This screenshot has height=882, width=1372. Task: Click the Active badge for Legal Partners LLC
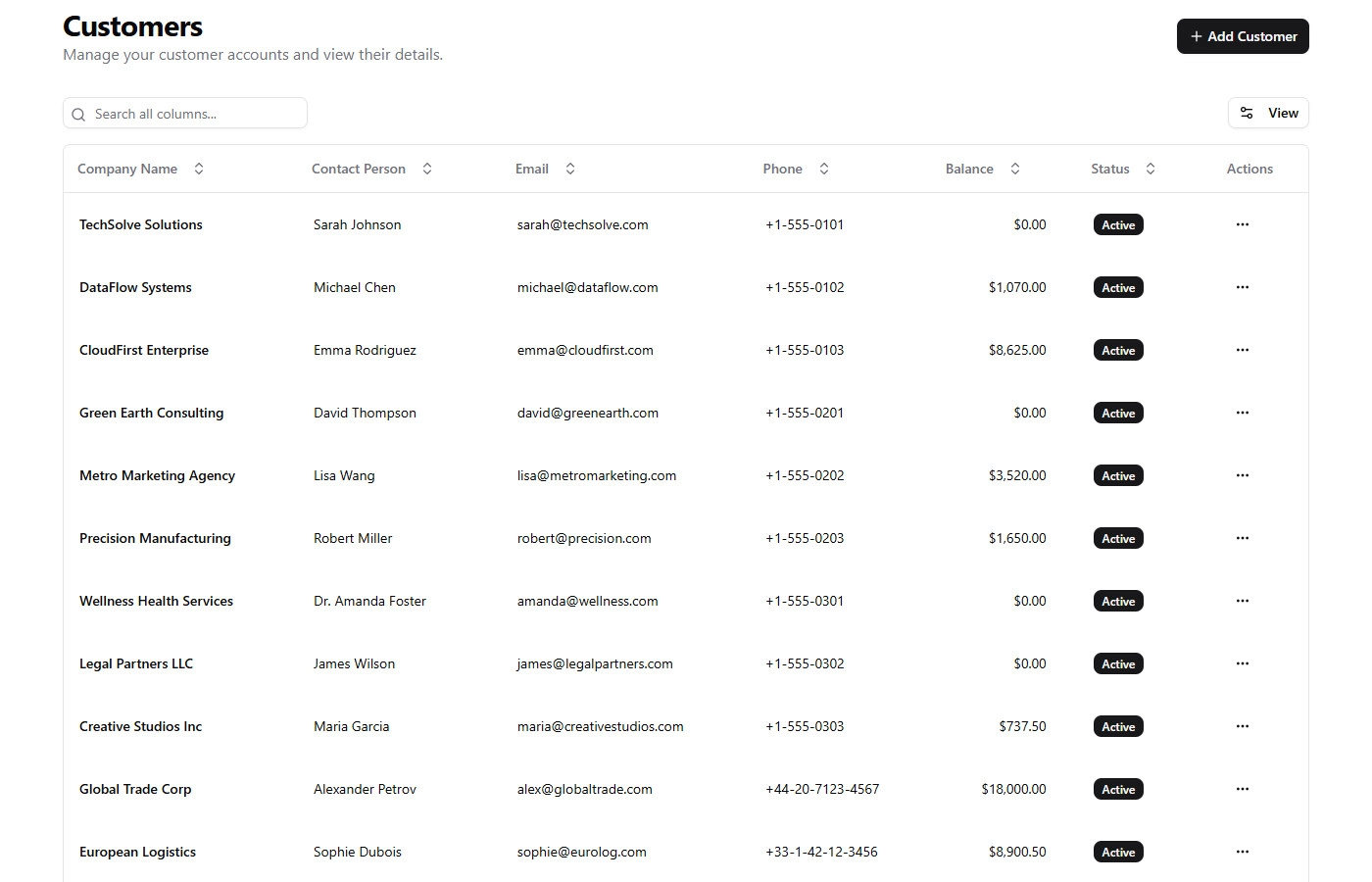[1117, 663]
